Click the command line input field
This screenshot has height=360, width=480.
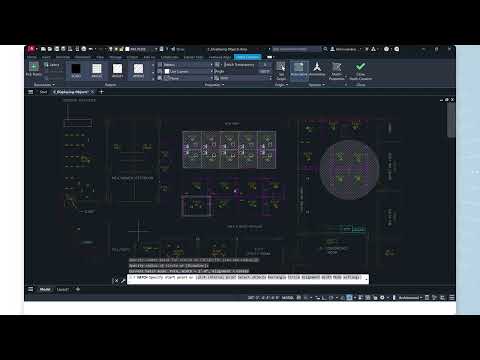(x=248, y=278)
